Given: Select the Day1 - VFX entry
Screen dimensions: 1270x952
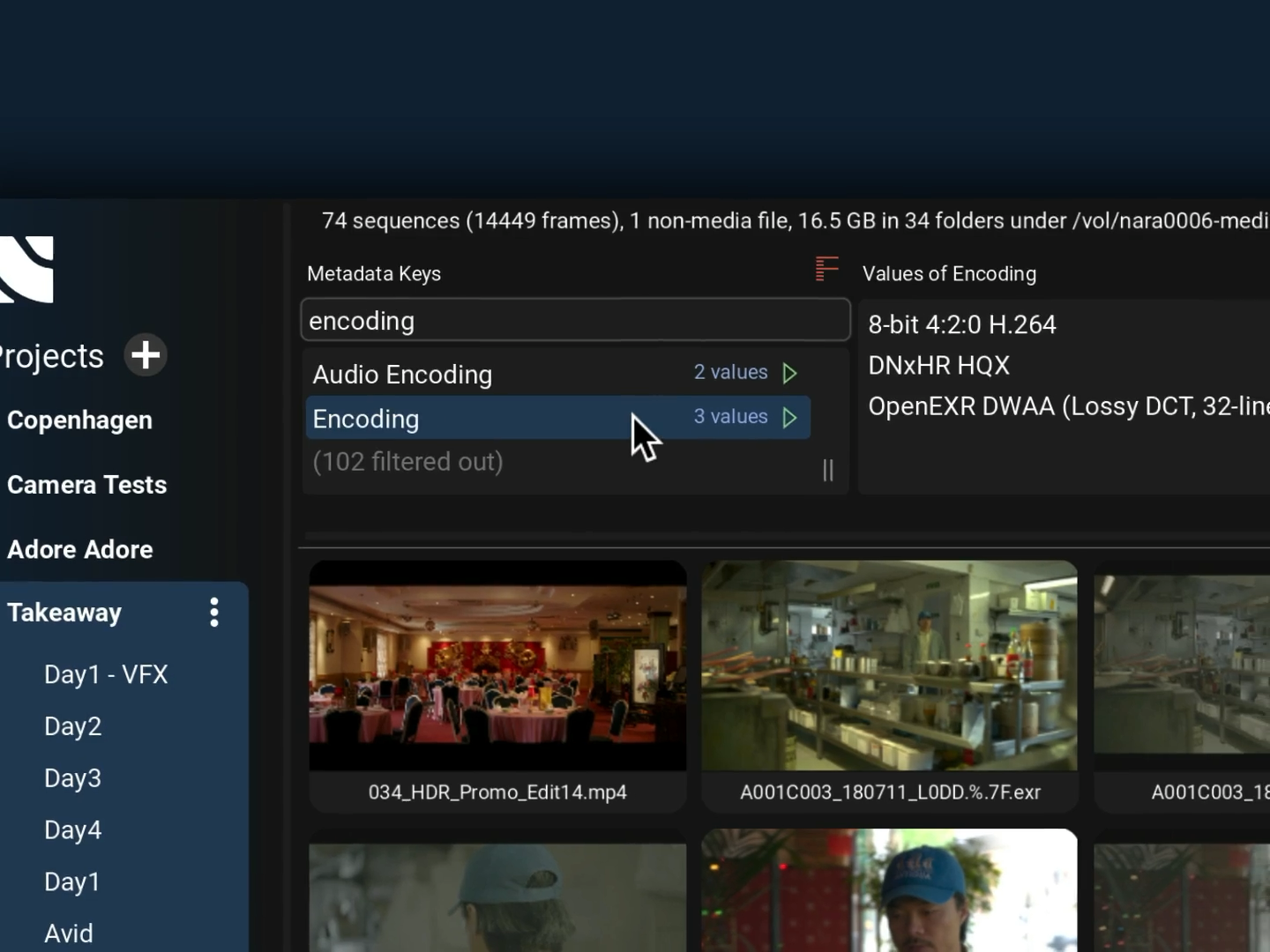Looking at the screenshot, I should pyautogui.click(x=106, y=674).
